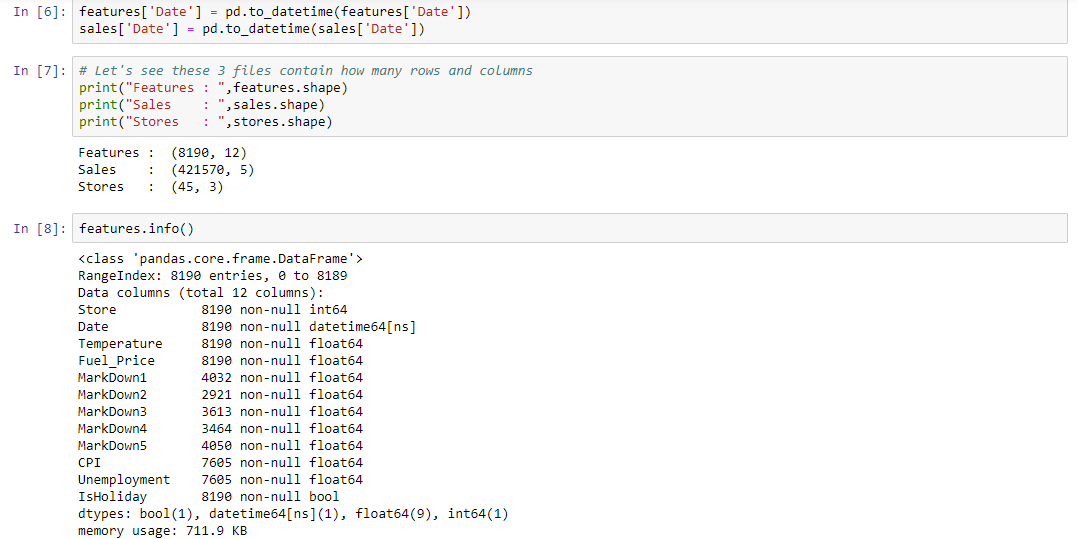
Task: Click the print "Features" shape code line
Action: click(214, 88)
